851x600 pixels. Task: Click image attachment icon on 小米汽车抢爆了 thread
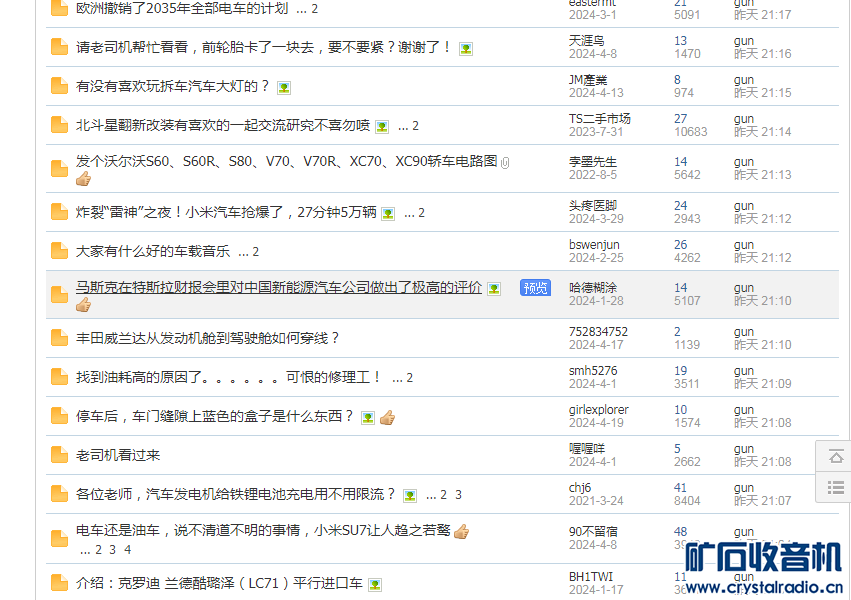(388, 214)
